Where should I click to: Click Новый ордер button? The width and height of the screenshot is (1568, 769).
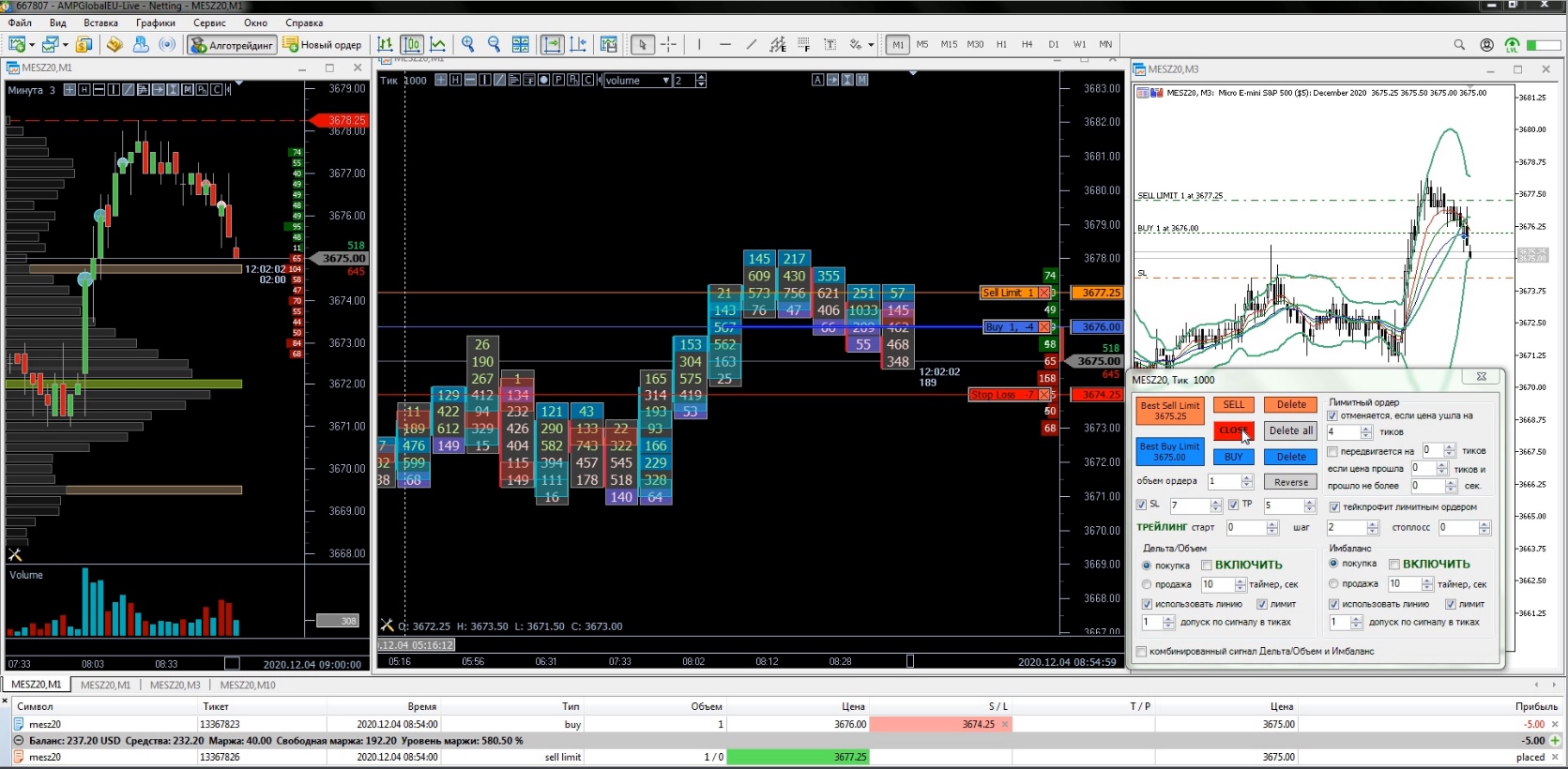pos(323,44)
